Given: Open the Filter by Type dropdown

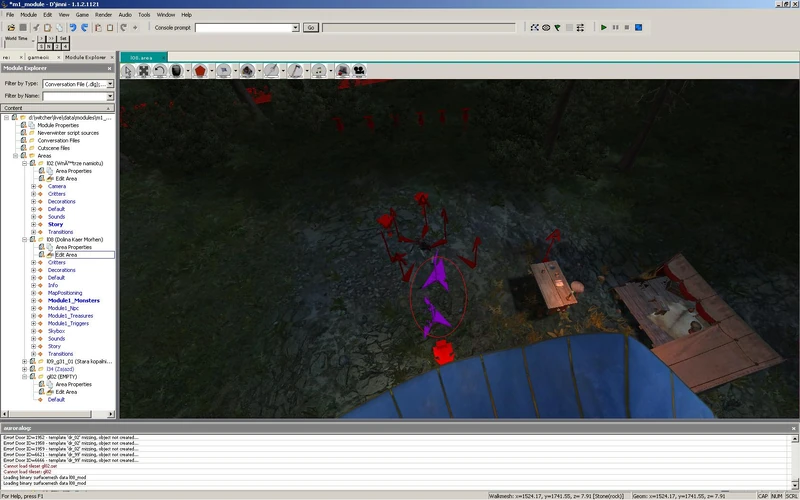Looking at the screenshot, I should (110, 84).
